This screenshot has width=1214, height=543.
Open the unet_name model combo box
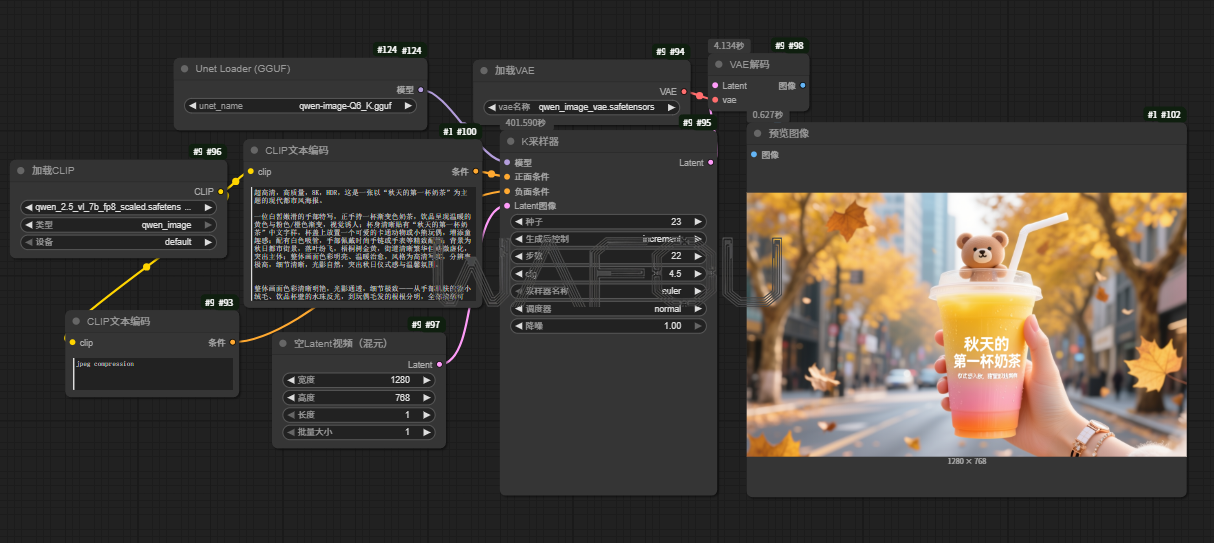pyautogui.click(x=301, y=105)
